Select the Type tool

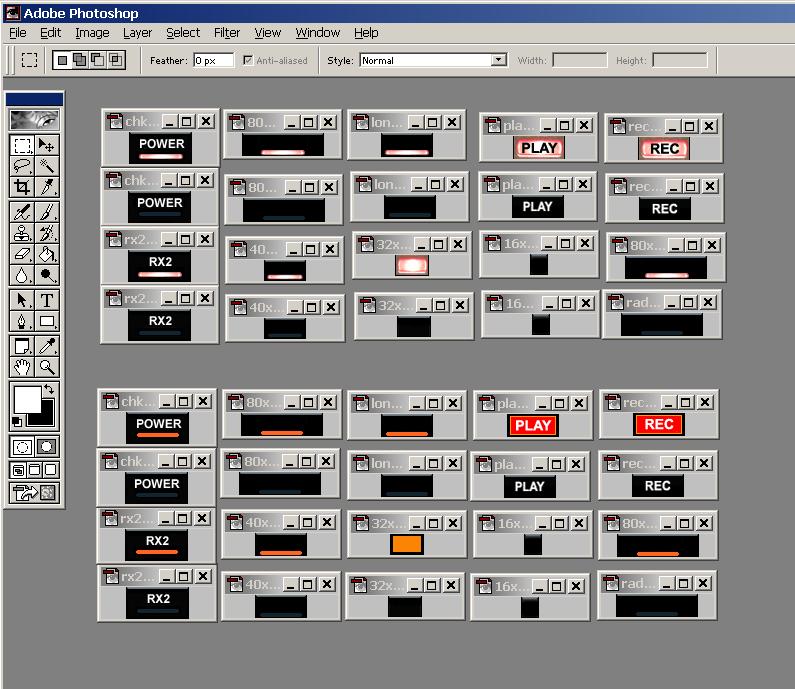[x=47, y=300]
